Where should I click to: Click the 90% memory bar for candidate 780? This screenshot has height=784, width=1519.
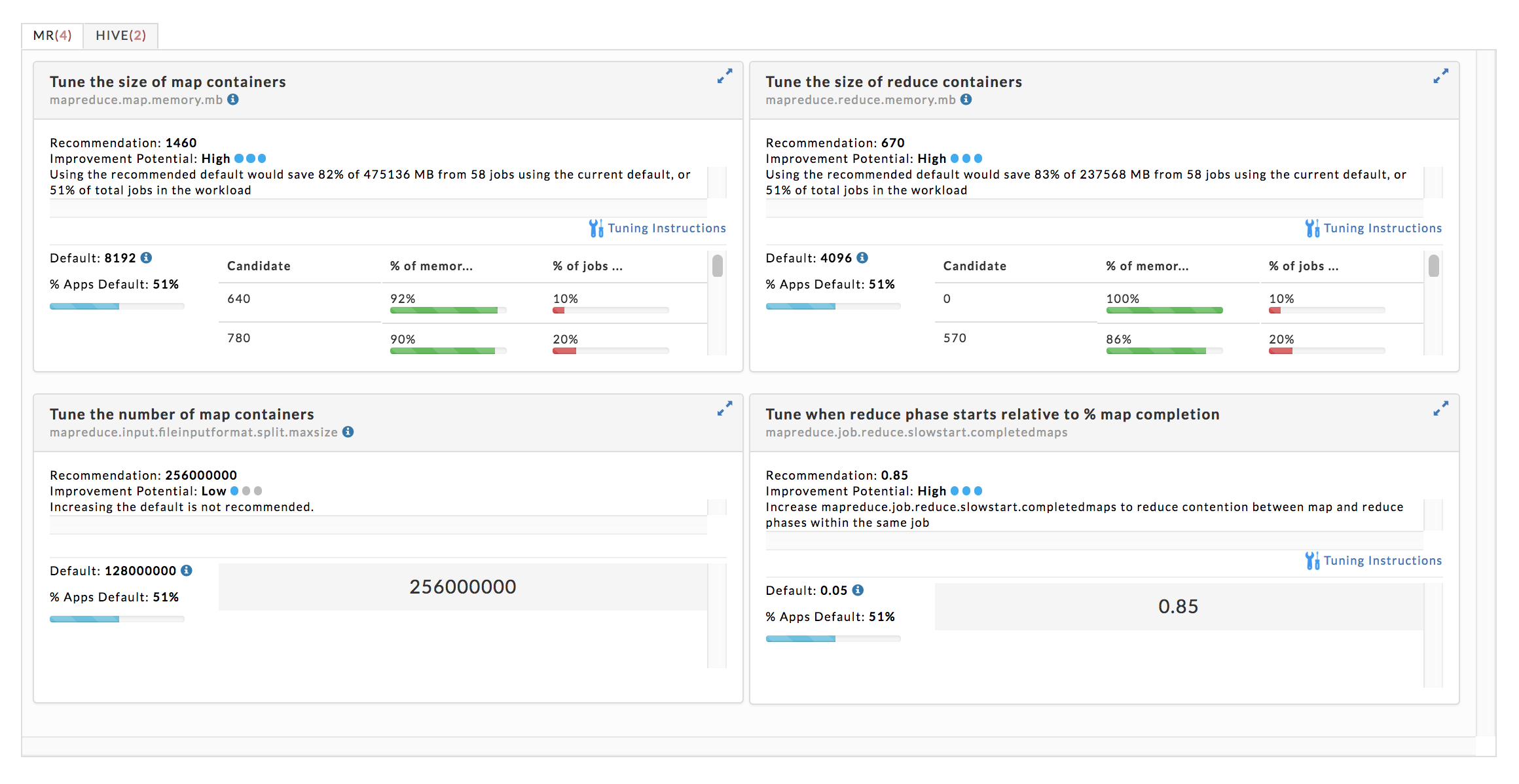(x=448, y=351)
